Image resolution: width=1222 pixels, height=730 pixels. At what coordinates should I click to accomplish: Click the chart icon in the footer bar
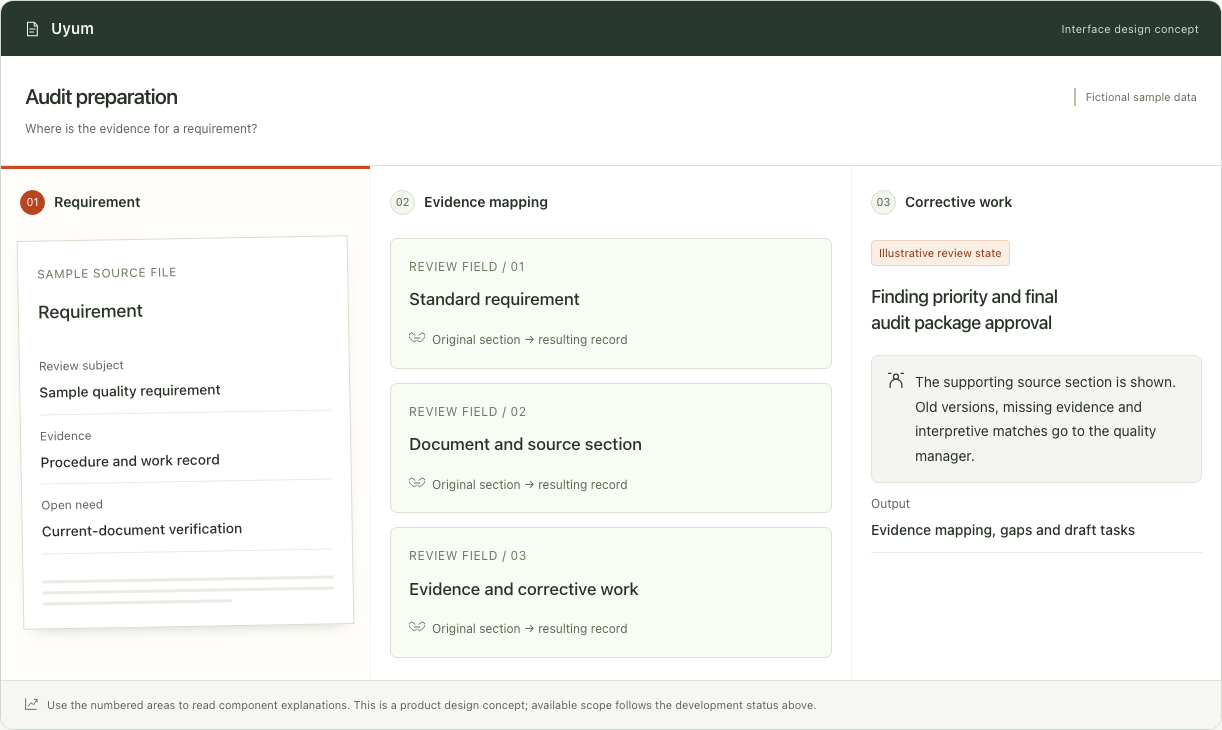tap(32, 705)
